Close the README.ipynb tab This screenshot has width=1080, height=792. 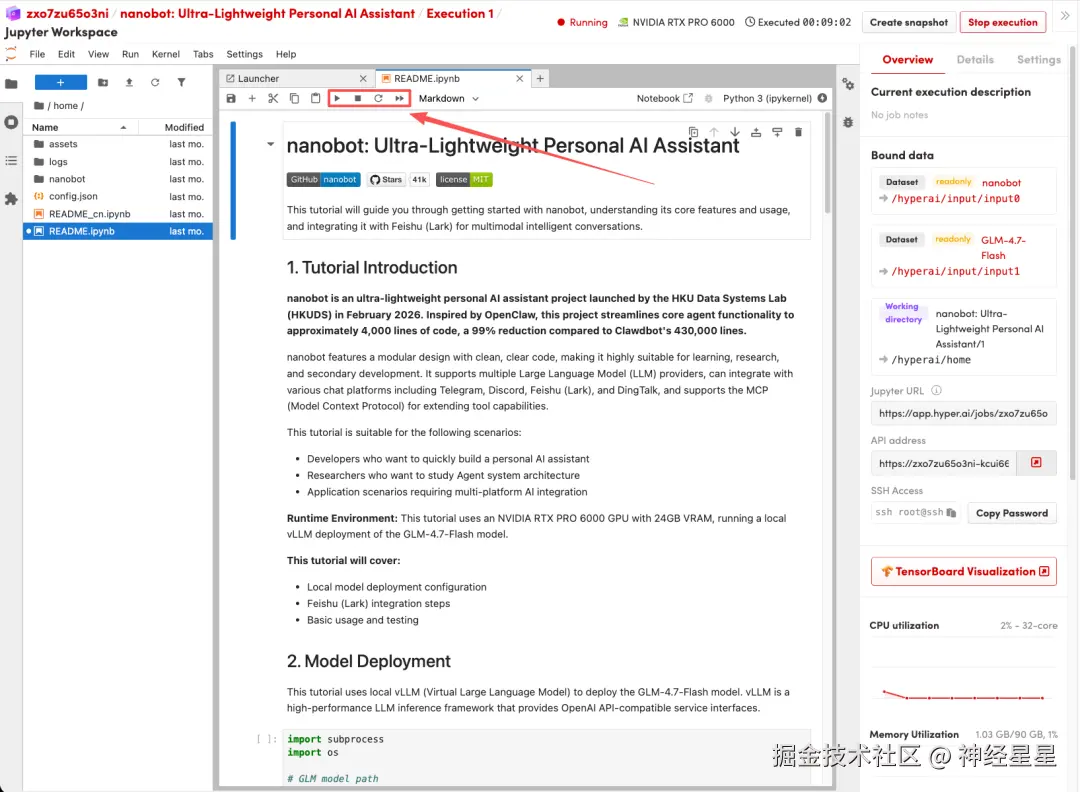point(519,79)
